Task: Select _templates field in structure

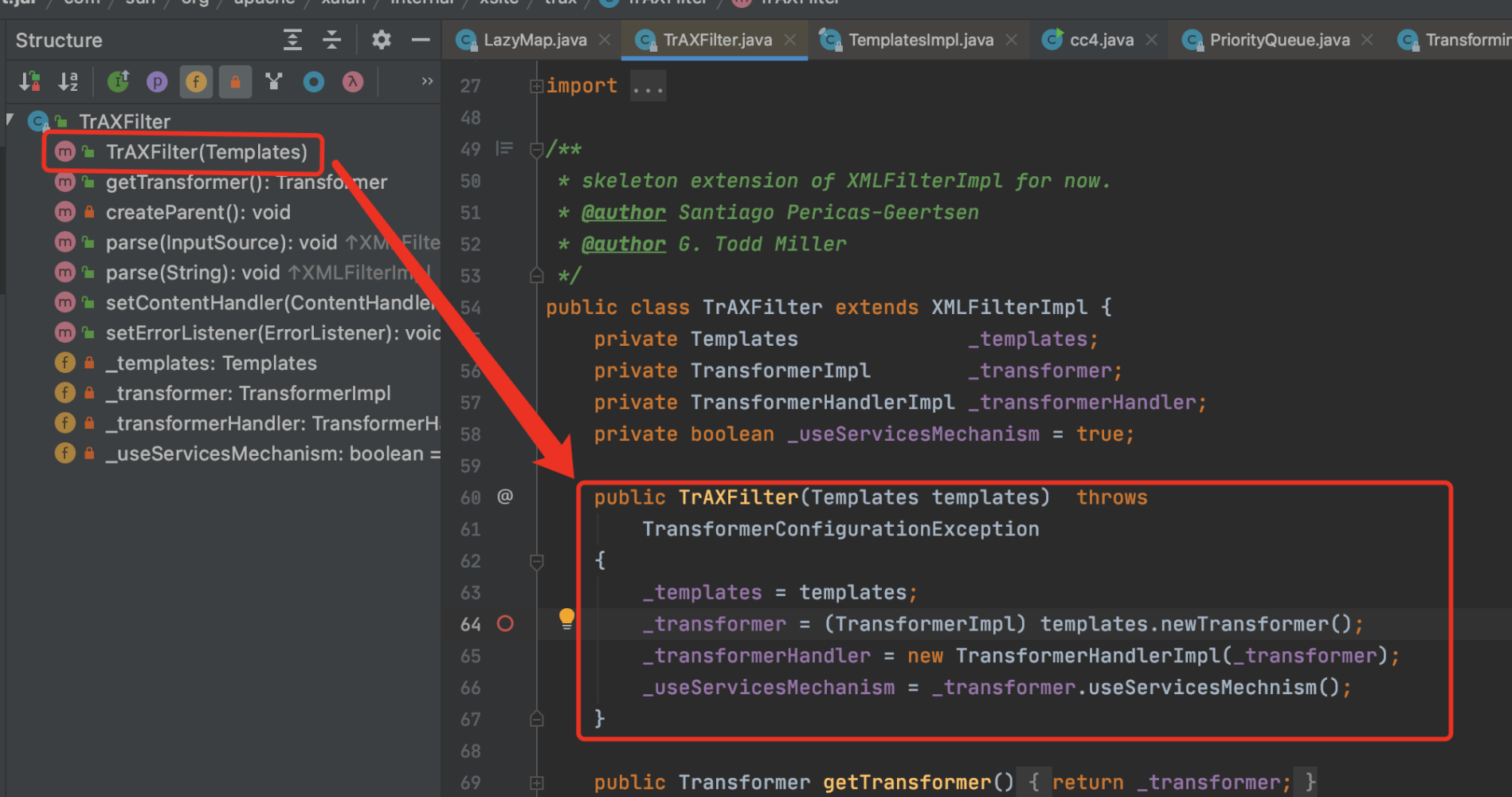Action: point(211,363)
